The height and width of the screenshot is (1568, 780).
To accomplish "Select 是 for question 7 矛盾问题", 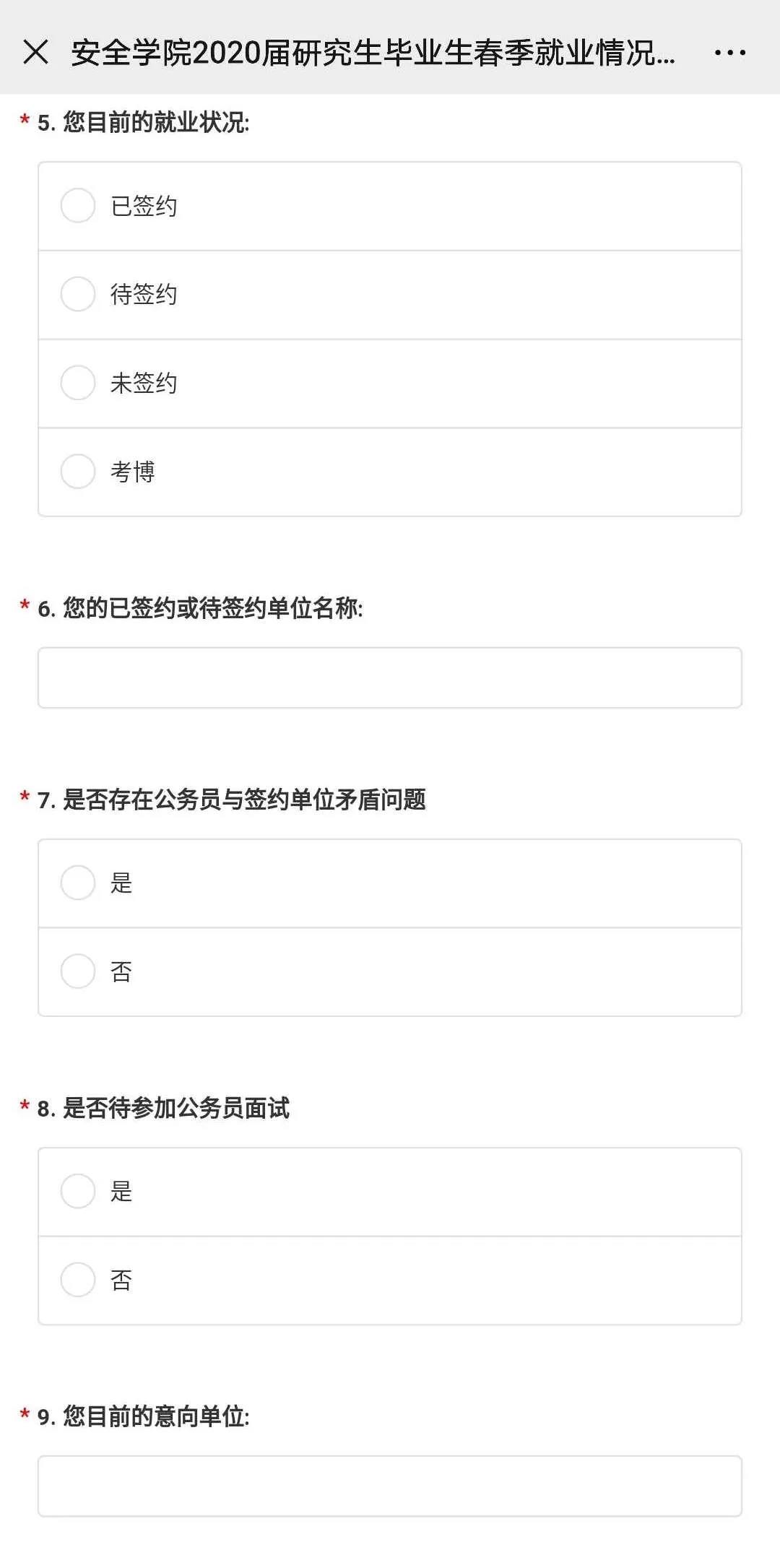I will pyautogui.click(x=78, y=883).
